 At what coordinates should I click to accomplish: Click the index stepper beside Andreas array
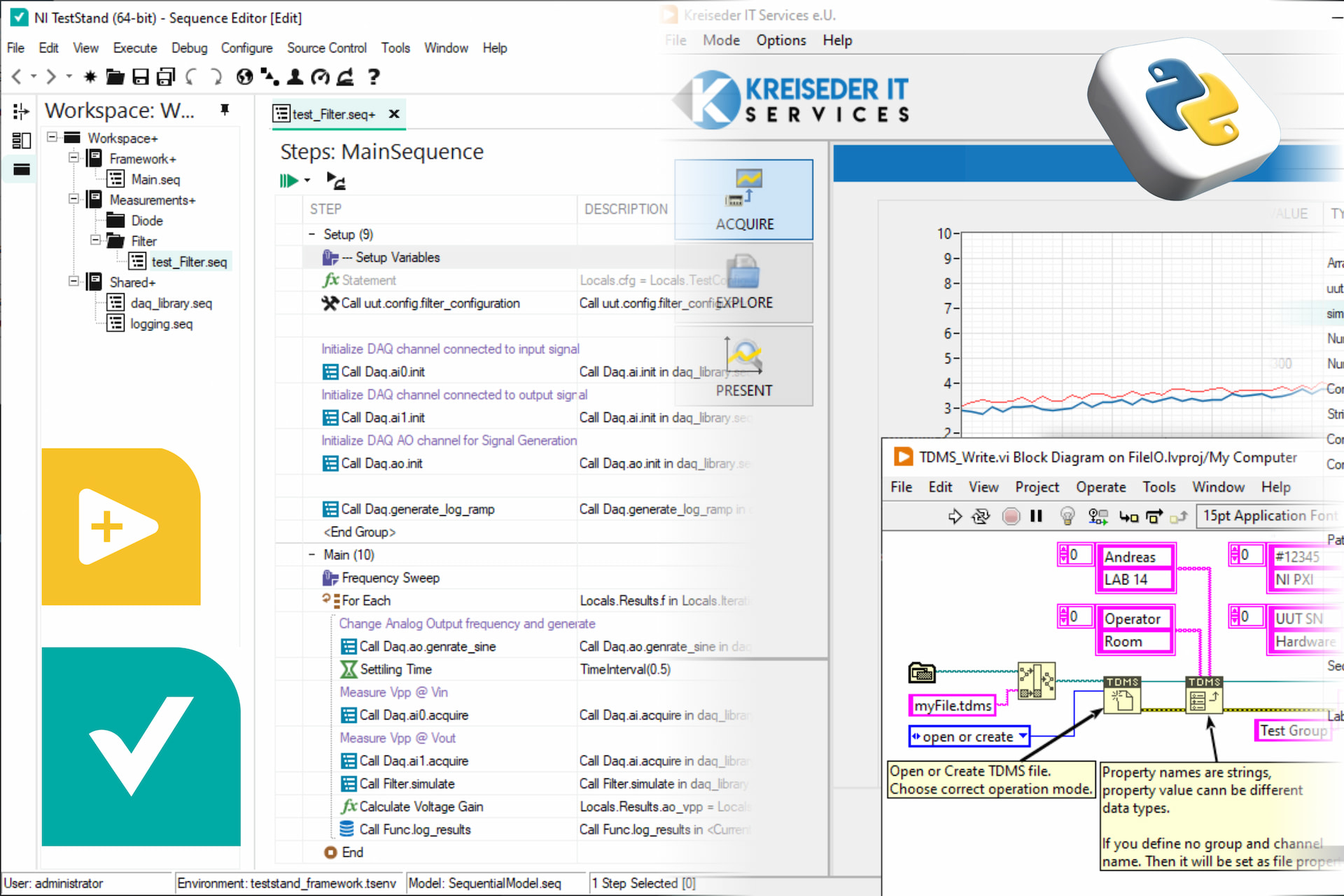(x=1064, y=554)
